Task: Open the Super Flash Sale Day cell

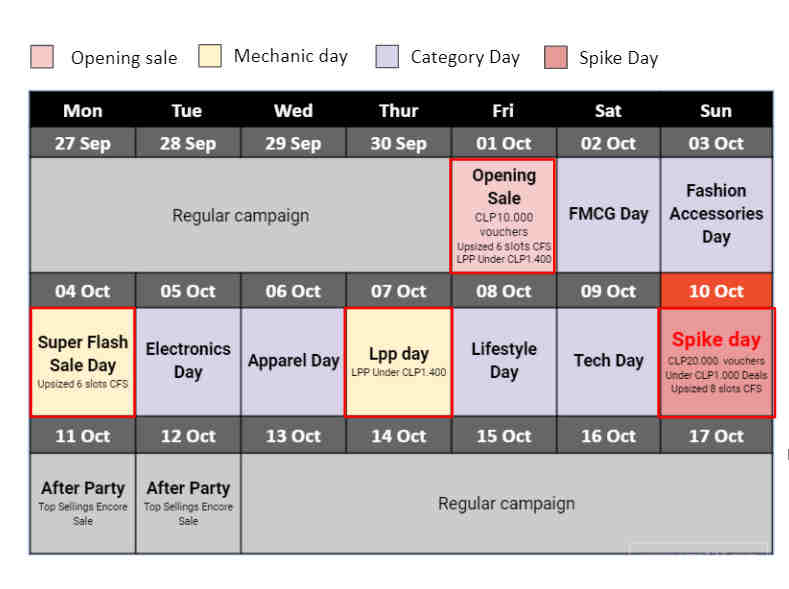Action: click(83, 362)
